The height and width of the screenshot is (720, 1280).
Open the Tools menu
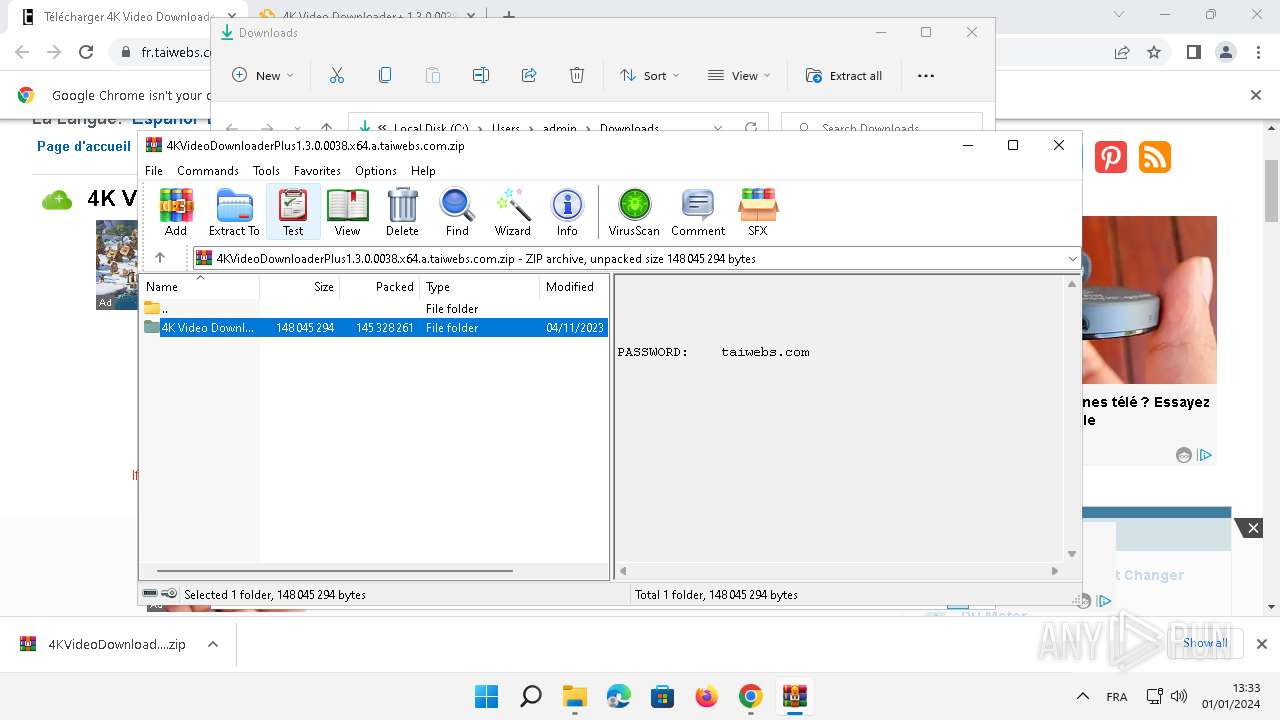[266, 171]
